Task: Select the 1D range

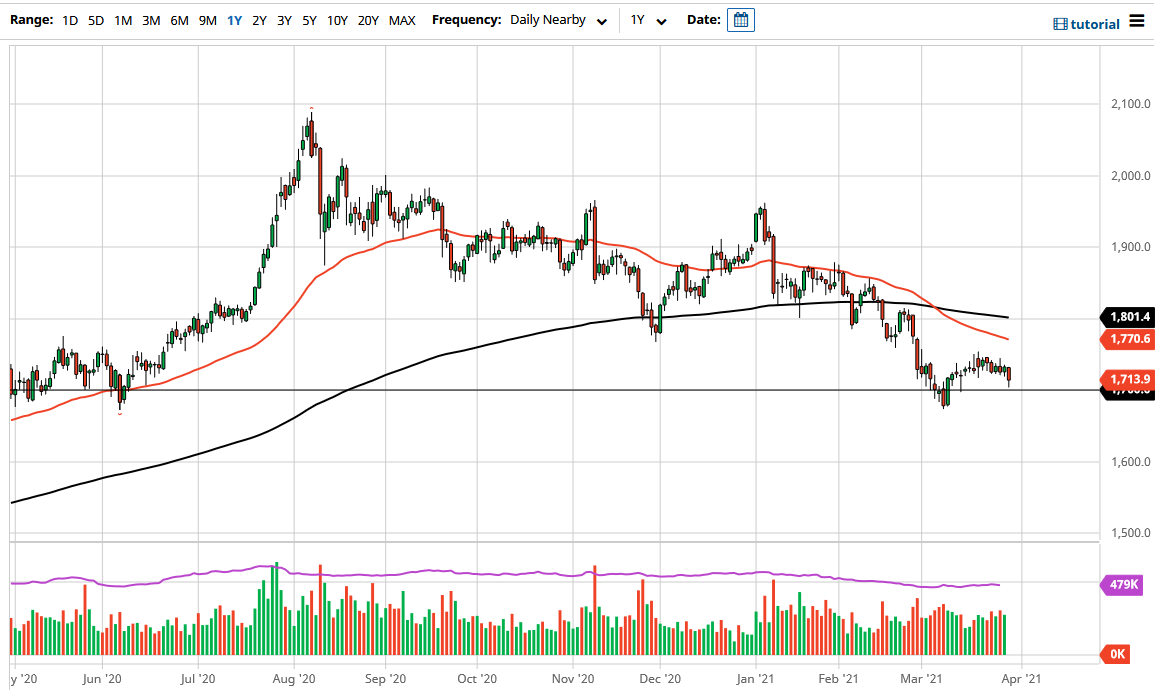Action: point(70,21)
